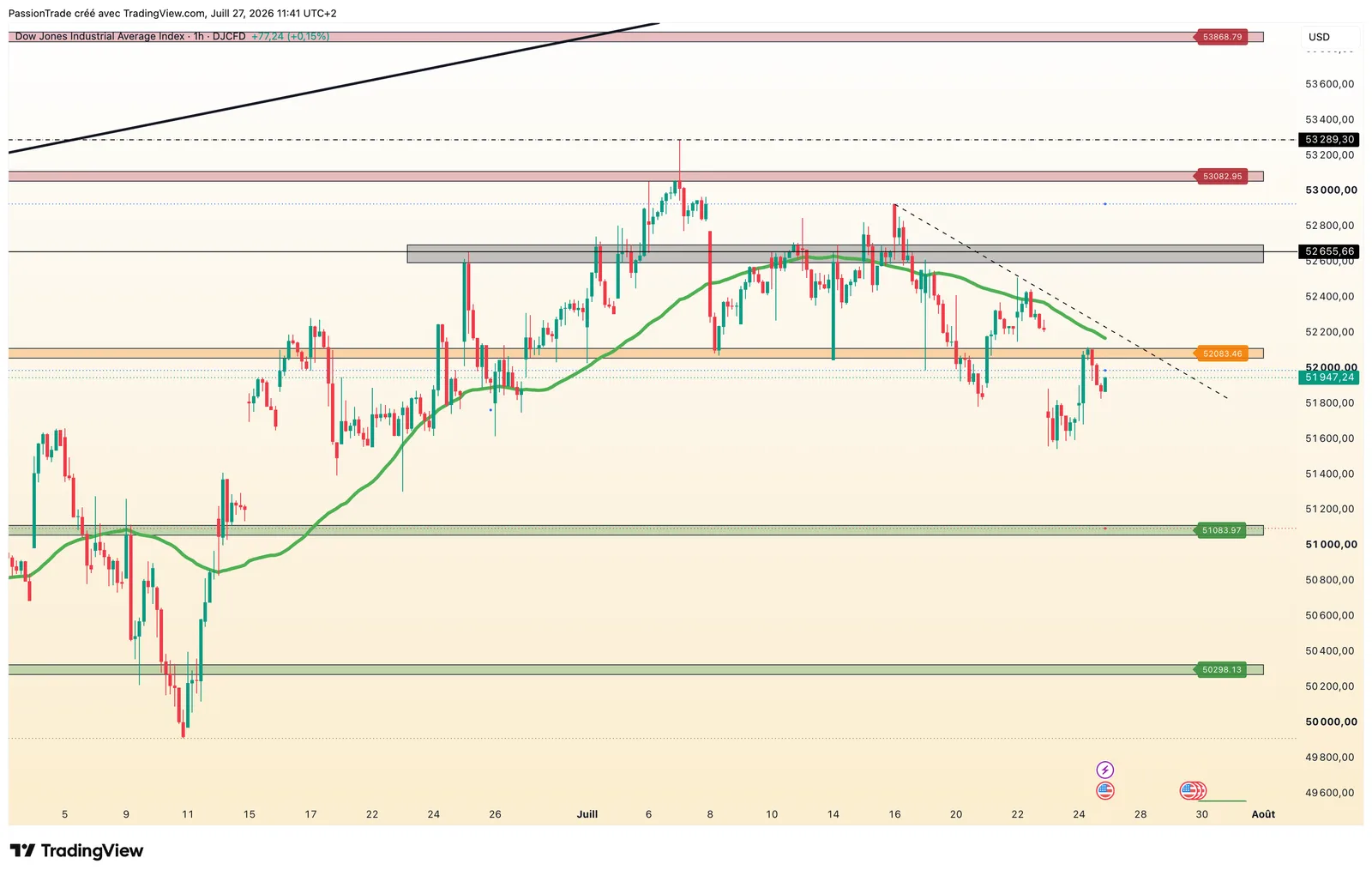Click the Juill label on time axis
Screen dimensions: 1372x876
point(587,814)
